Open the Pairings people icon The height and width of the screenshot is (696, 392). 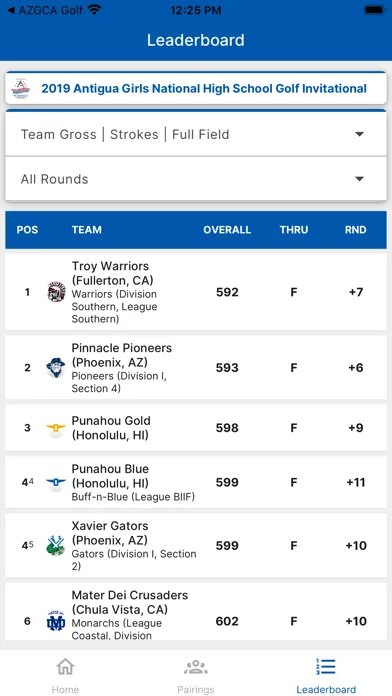(x=196, y=667)
